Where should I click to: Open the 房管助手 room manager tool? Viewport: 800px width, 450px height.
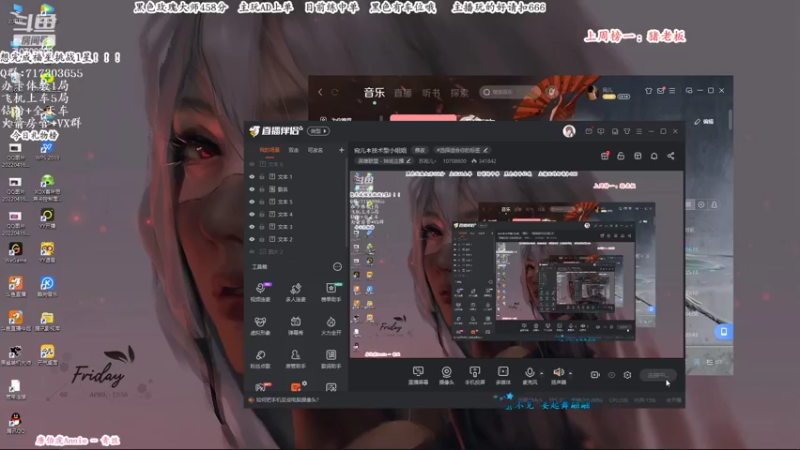[295, 359]
